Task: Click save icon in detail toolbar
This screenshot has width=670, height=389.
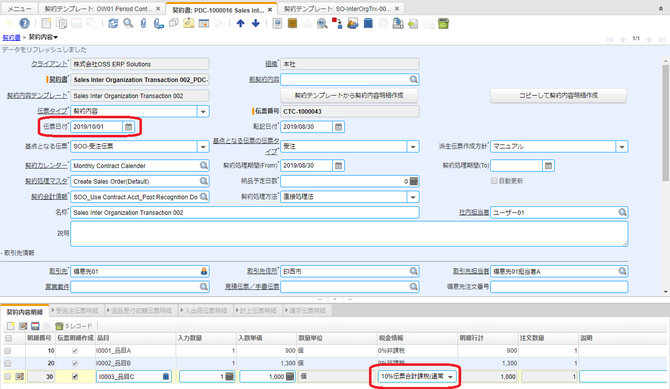Action: [35, 326]
